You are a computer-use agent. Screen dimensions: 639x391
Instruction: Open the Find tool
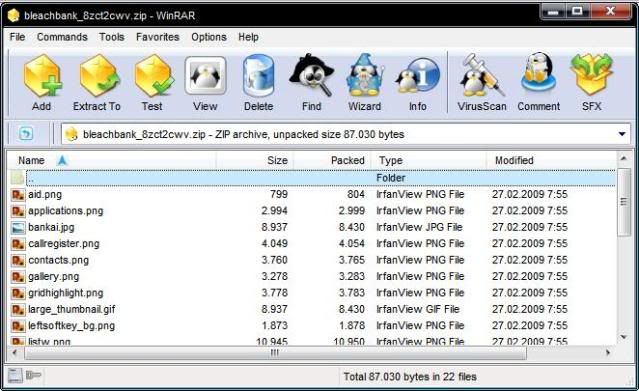click(311, 75)
